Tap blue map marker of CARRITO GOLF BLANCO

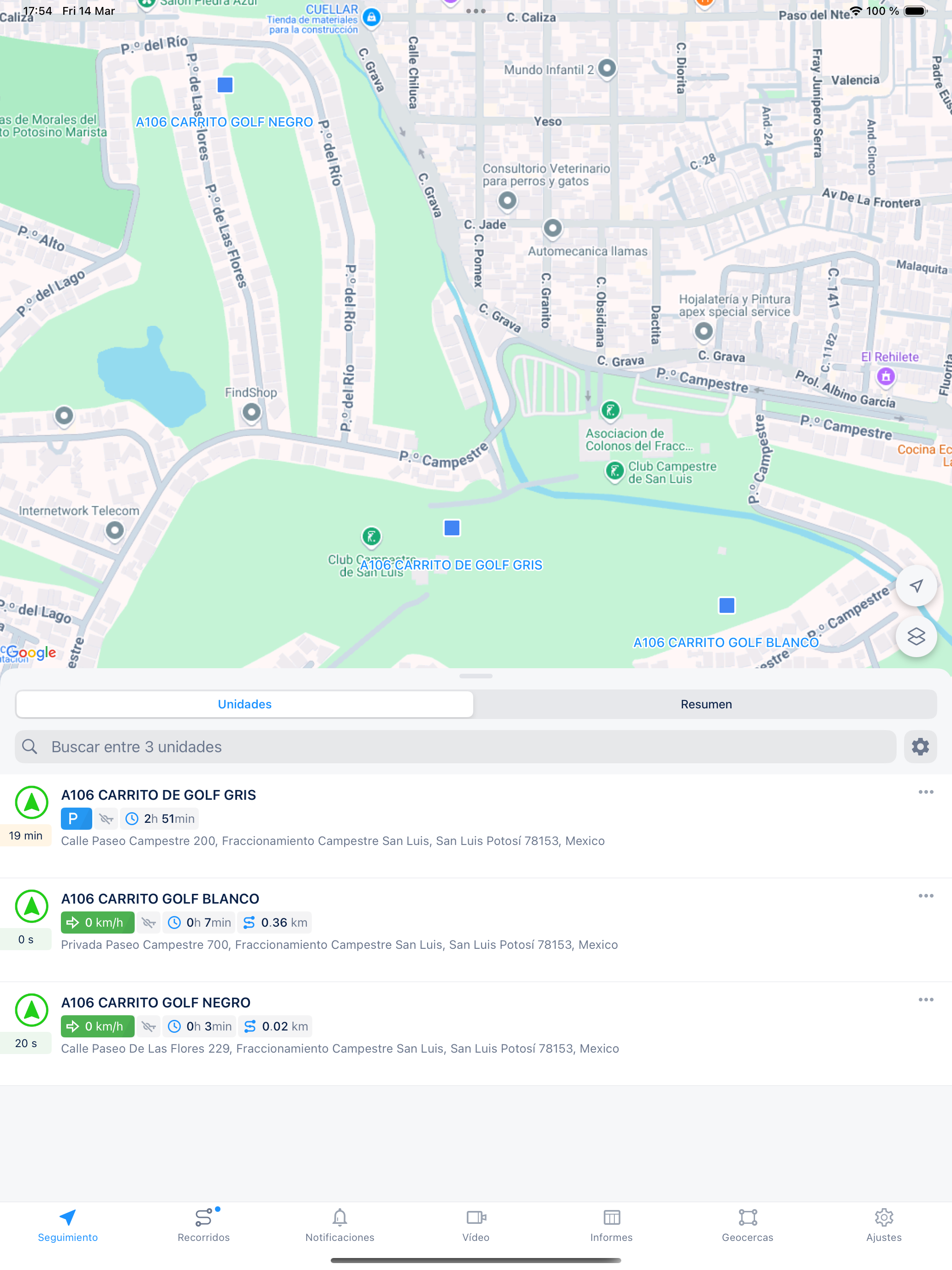pos(726,605)
